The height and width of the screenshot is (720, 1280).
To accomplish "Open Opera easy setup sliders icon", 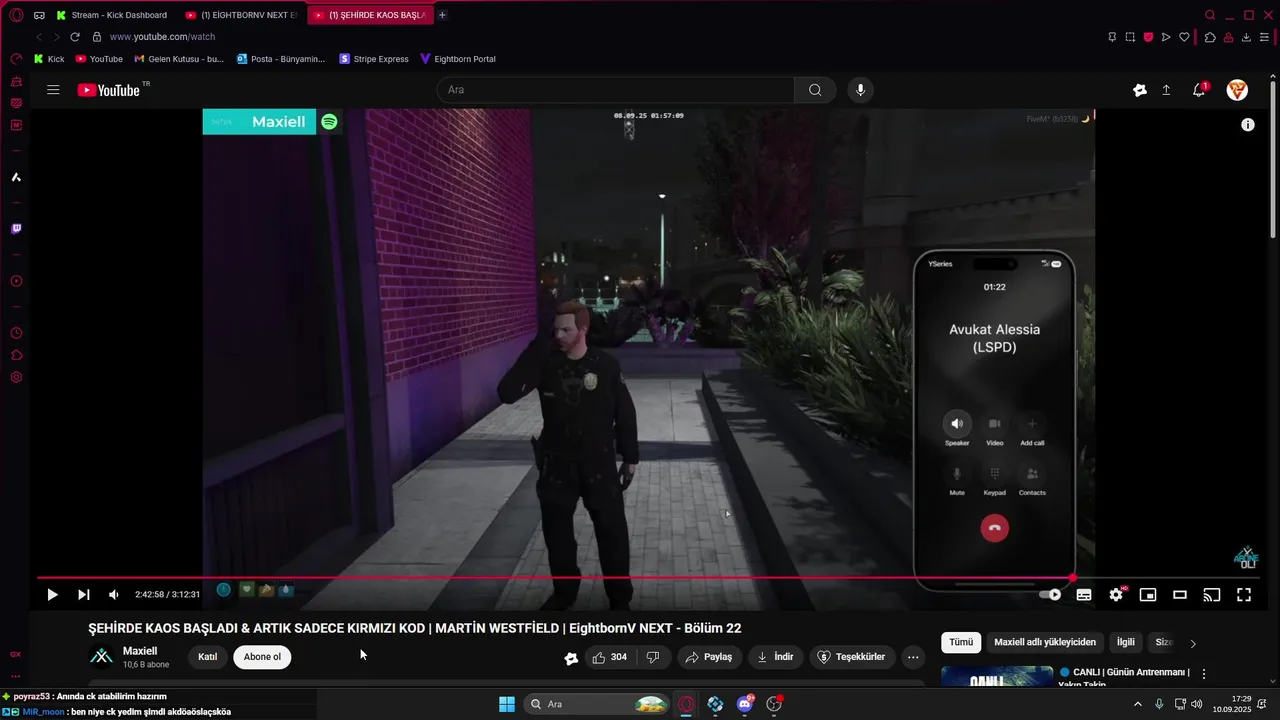I will [1265, 37].
